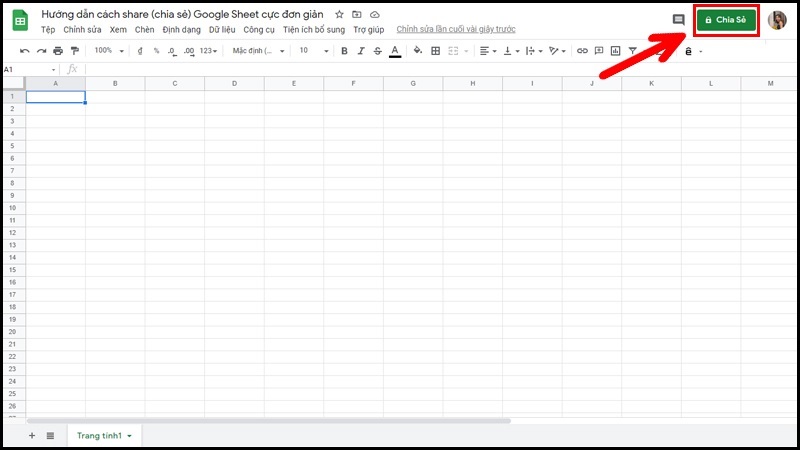Pick the fill color bucket
Viewport: 800px width, 450px height.
(418, 51)
